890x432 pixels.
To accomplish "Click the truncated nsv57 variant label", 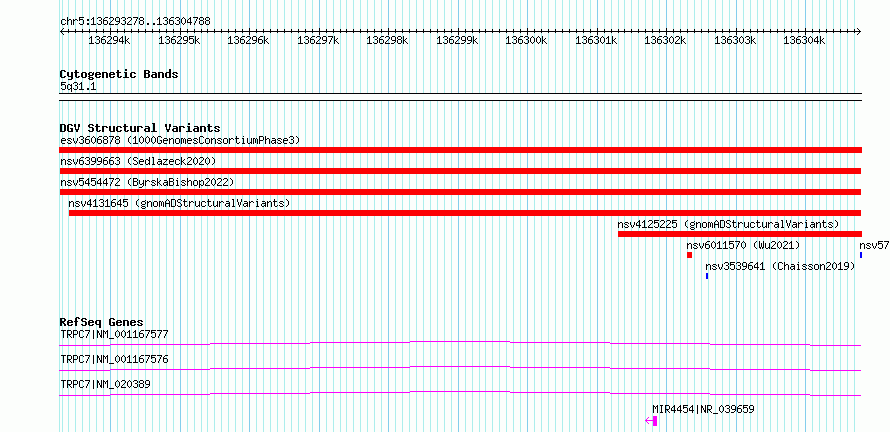I will (x=875, y=245).
